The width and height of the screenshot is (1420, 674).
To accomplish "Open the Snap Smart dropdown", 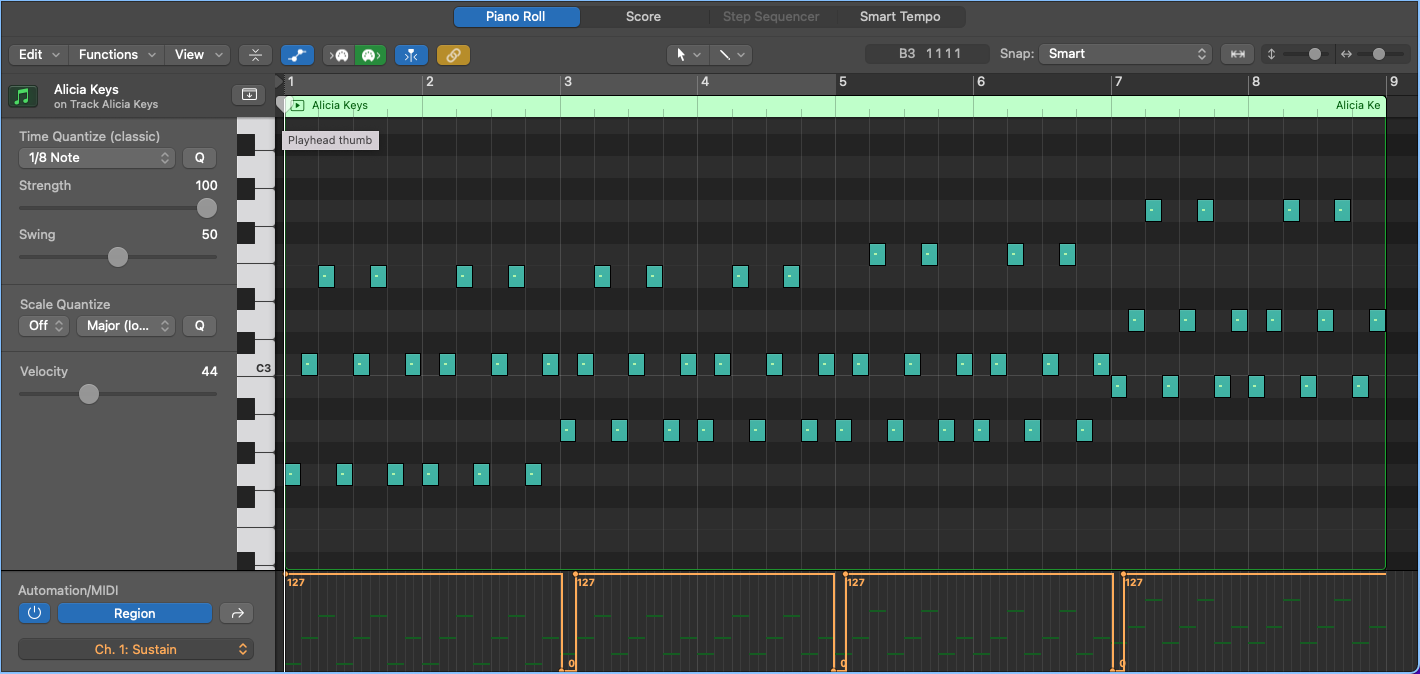I will (x=1125, y=54).
